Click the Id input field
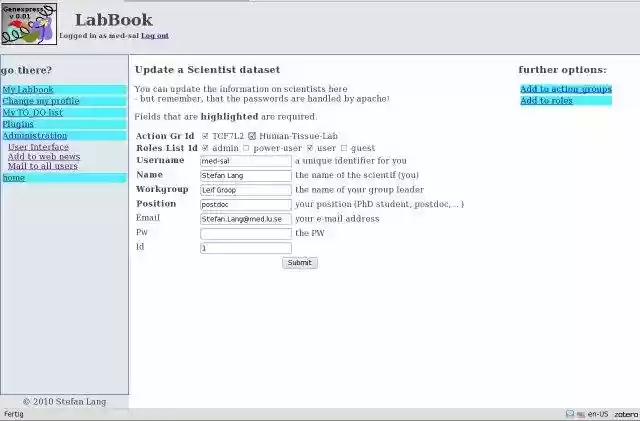The height and width of the screenshot is (421, 640). pyautogui.click(x=246, y=248)
